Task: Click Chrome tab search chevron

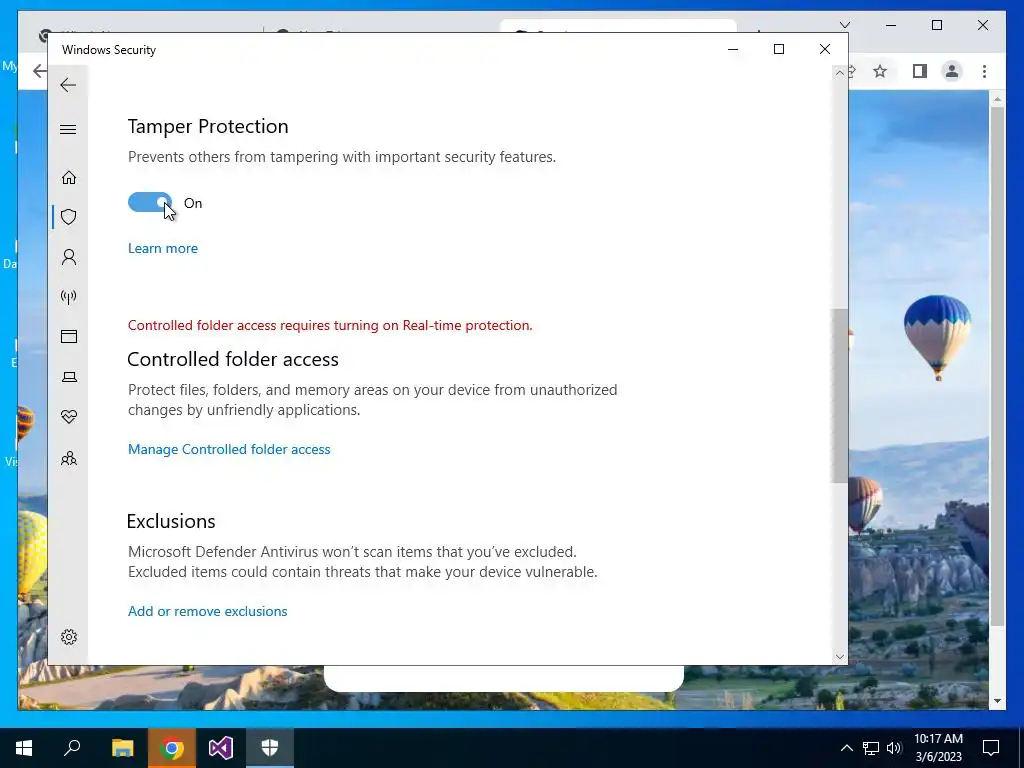Action: pos(844,25)
